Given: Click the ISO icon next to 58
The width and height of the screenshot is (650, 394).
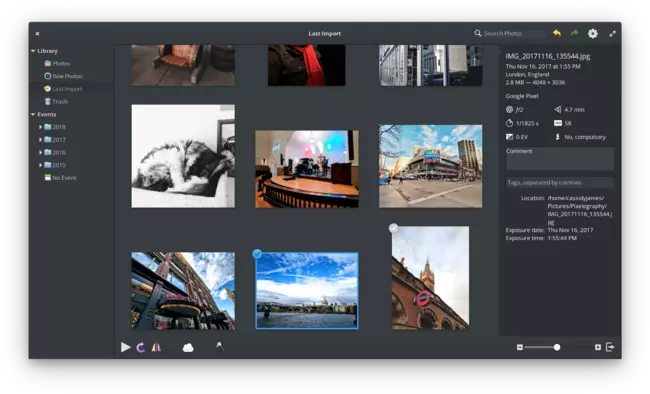Looking at the screenshot, I should click(558, 123).
